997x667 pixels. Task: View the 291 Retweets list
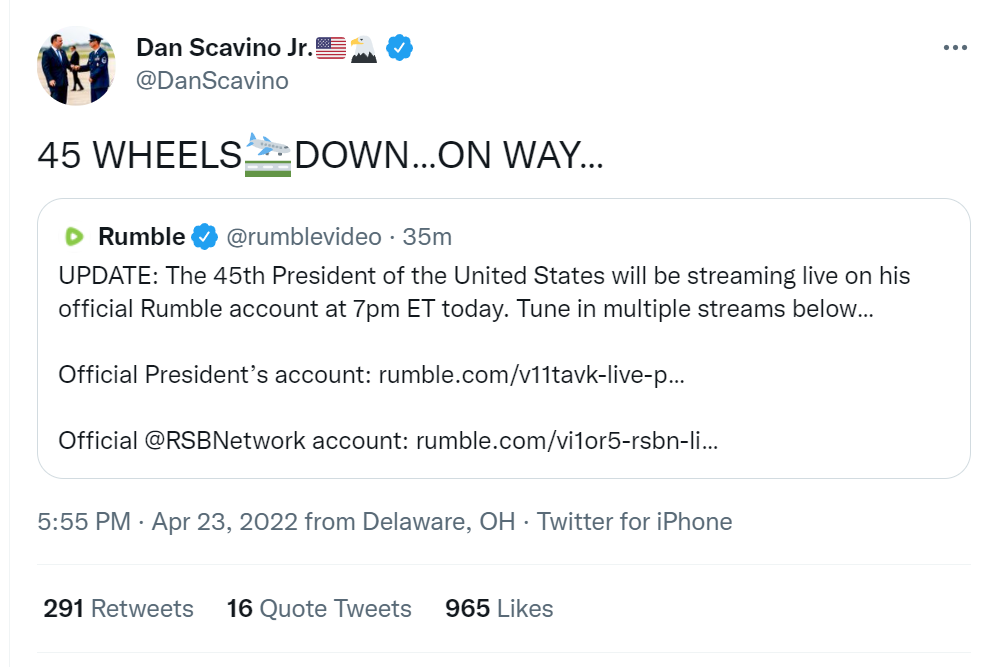pyautogui.click(x=118, y=609)
